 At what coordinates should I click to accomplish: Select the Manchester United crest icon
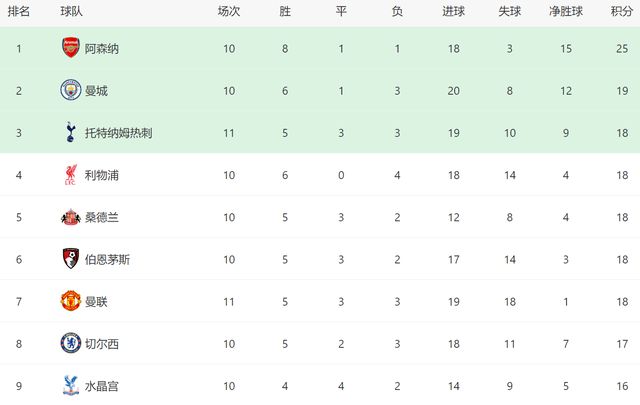coord(70,301)
